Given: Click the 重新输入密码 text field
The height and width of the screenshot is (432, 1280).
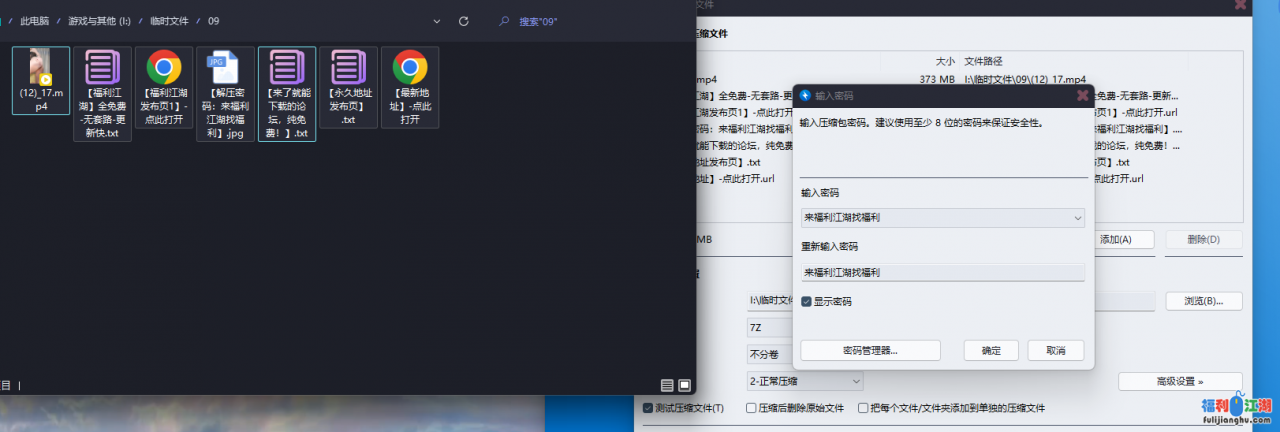Looking at the screenshot, I should [x=942, y=272].
